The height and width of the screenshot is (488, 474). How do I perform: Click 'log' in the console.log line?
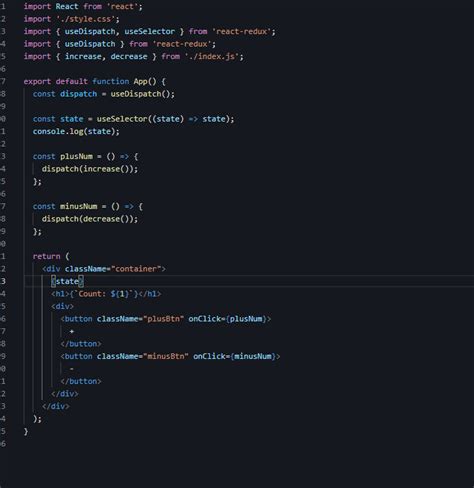pyautogui.click(x=76, y=131)
